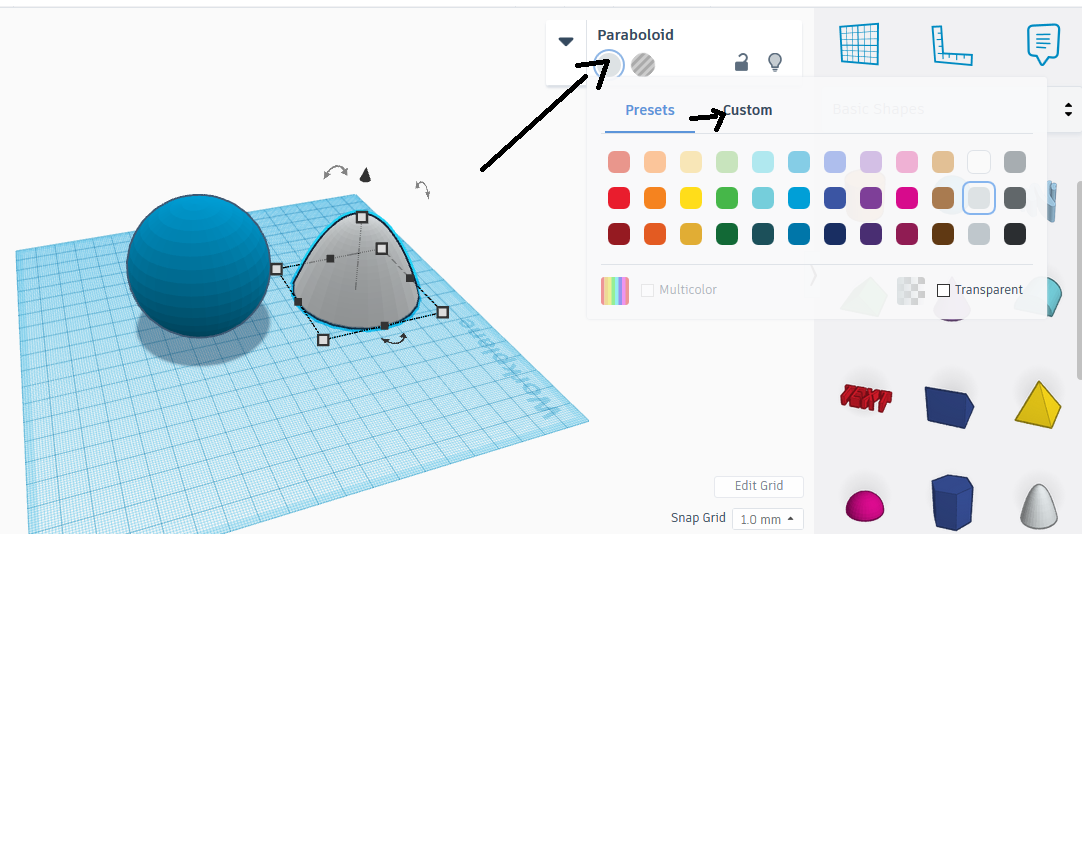
Task: Toggle the lock editing padlock icon
Action: click(x=741, y=63)
